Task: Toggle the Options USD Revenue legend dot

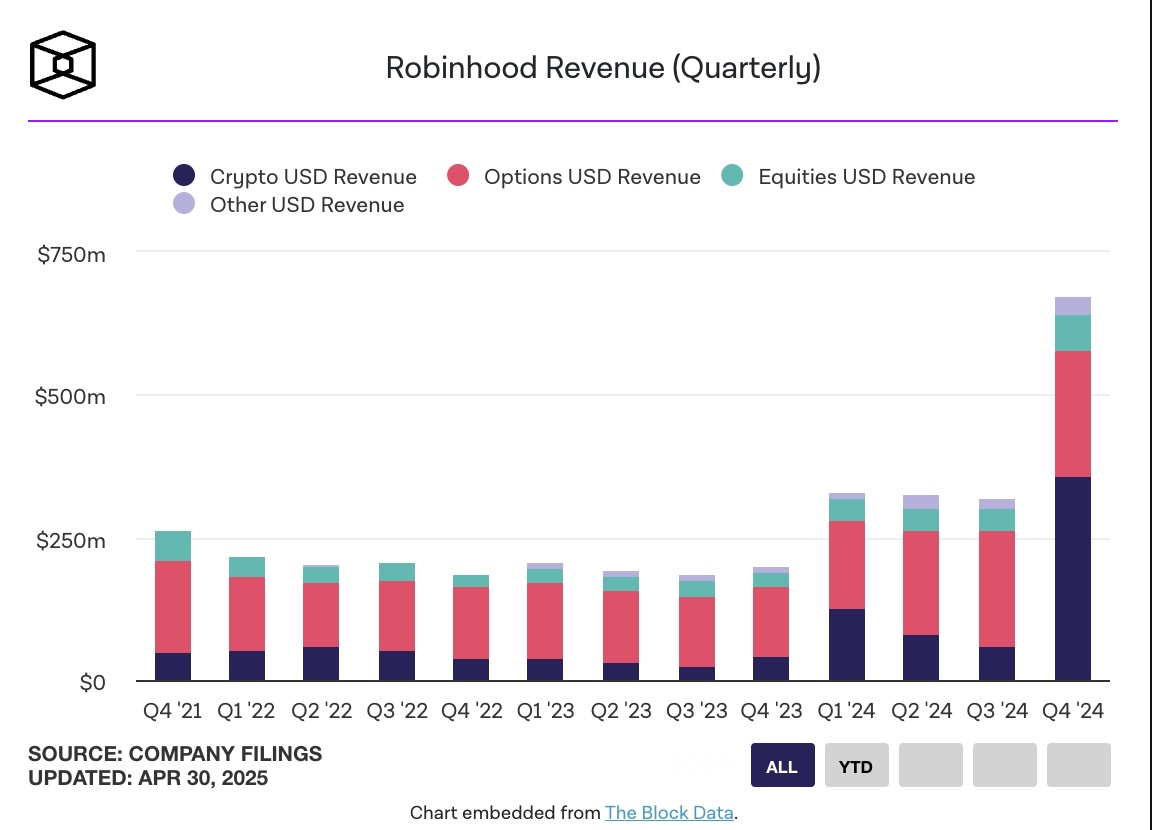Action: 458,176
